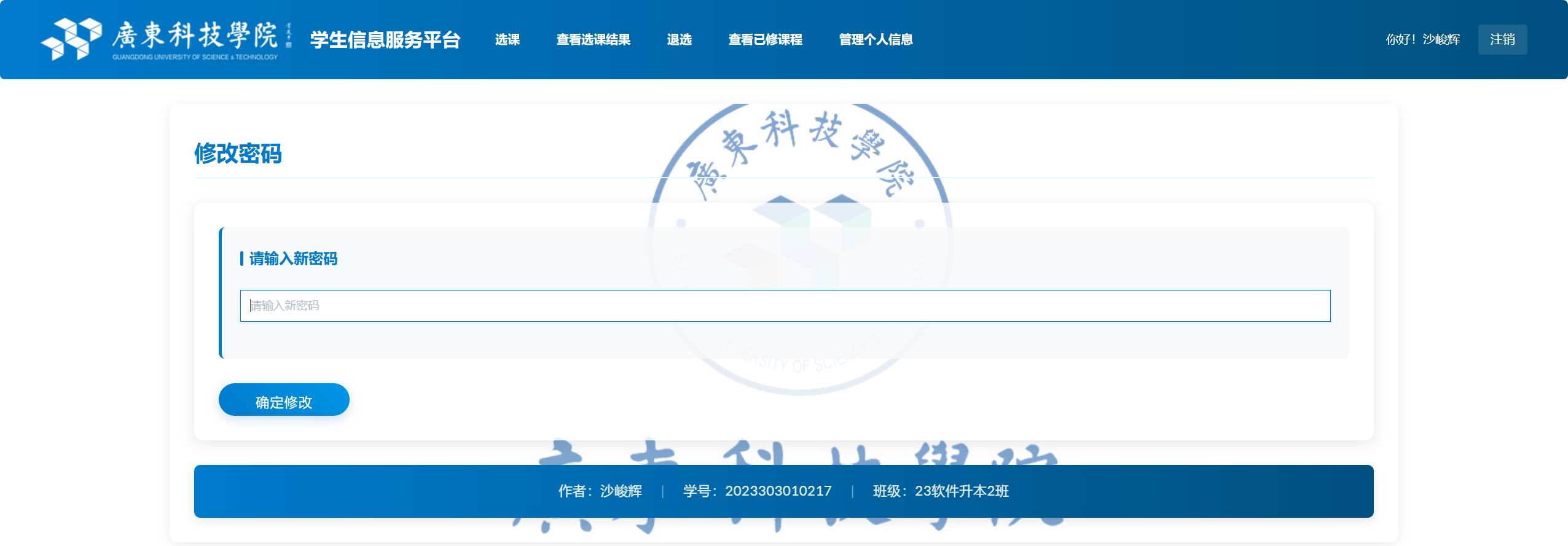Click the 修改密码 page heading
This screenshot has width=1568, height=546.
coord(238,154)
